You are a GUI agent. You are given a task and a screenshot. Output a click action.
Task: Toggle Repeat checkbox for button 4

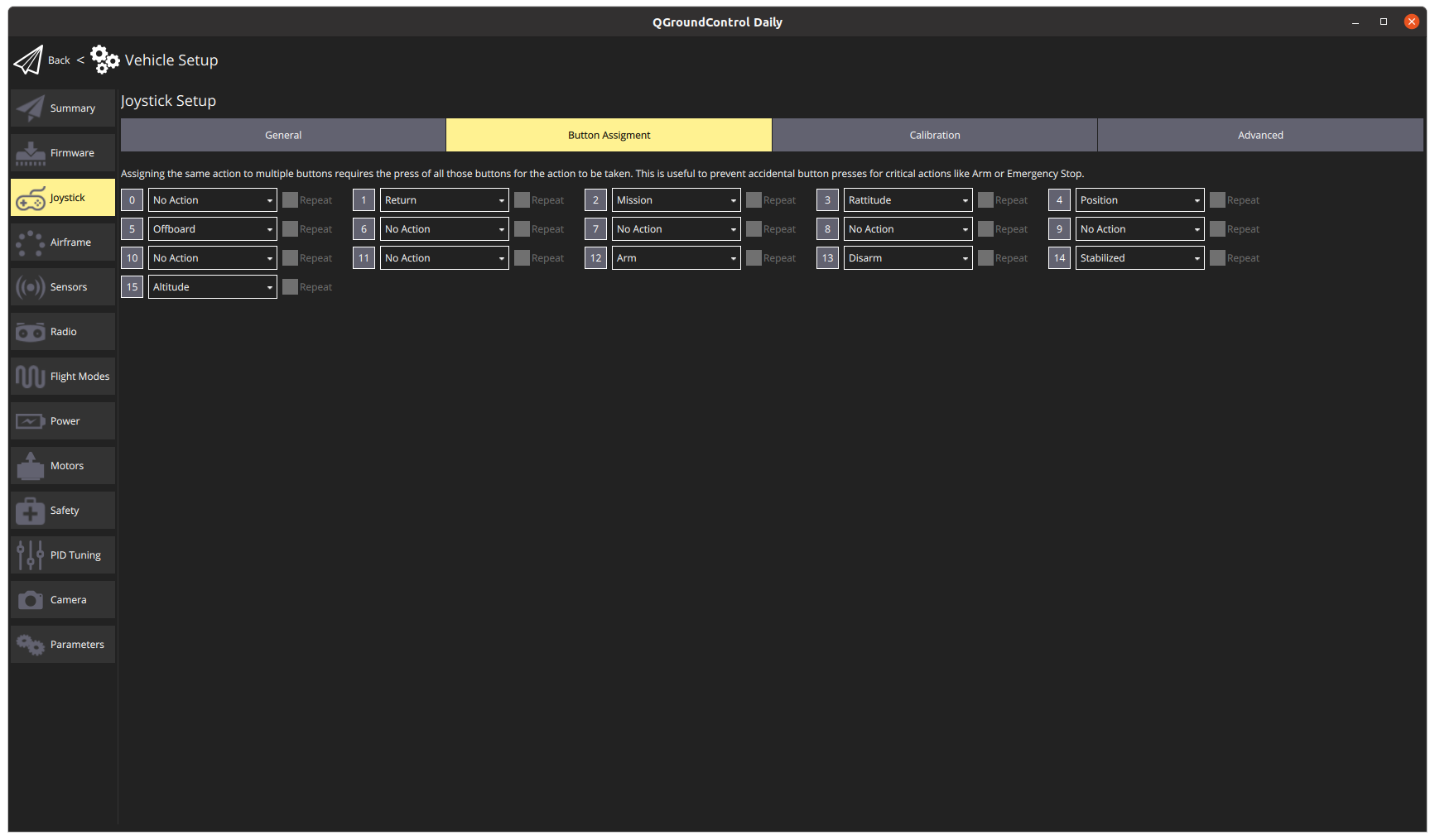tap(1217, 200)
